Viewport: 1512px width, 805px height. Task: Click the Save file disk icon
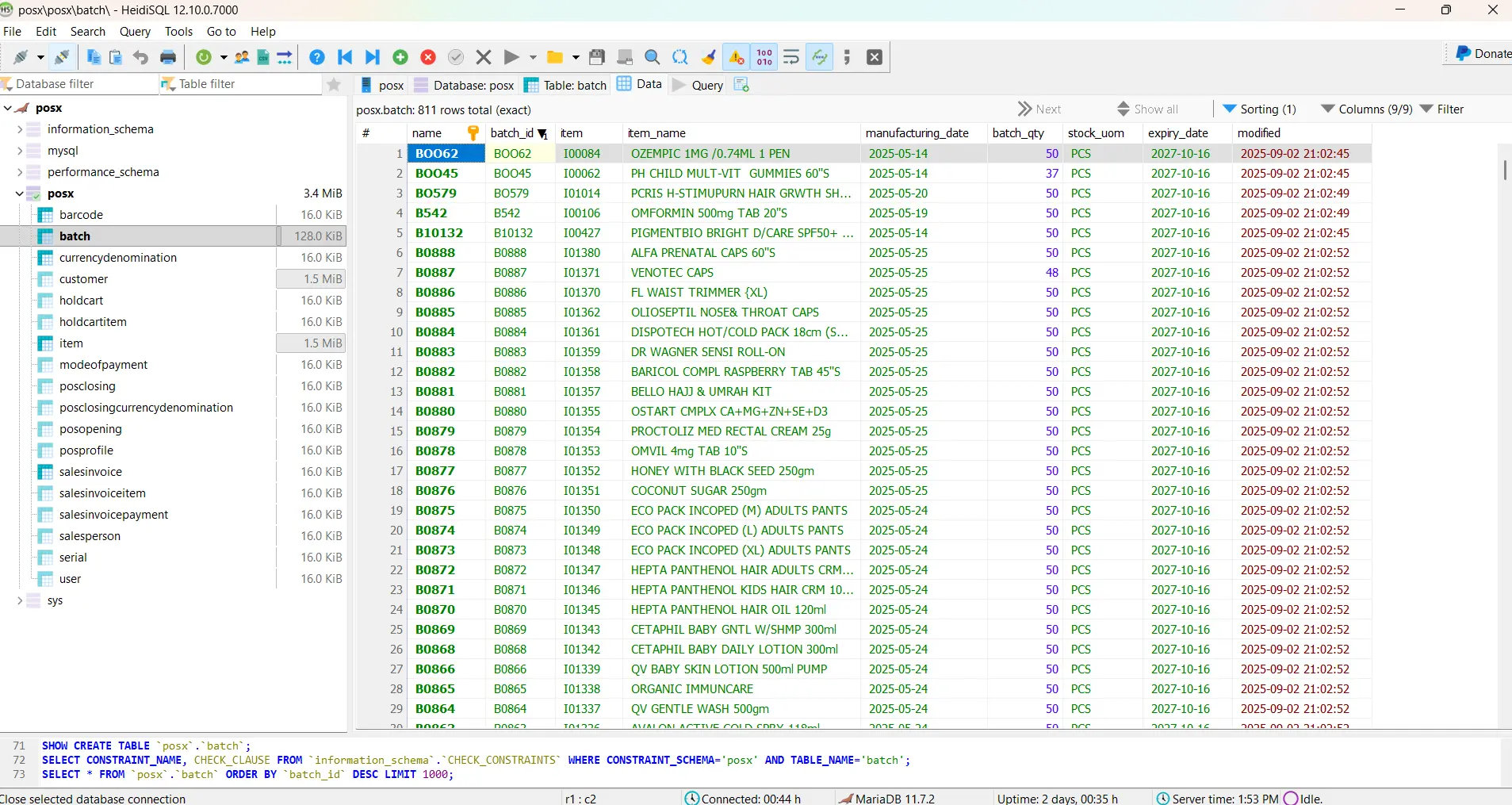pos(597,57)
